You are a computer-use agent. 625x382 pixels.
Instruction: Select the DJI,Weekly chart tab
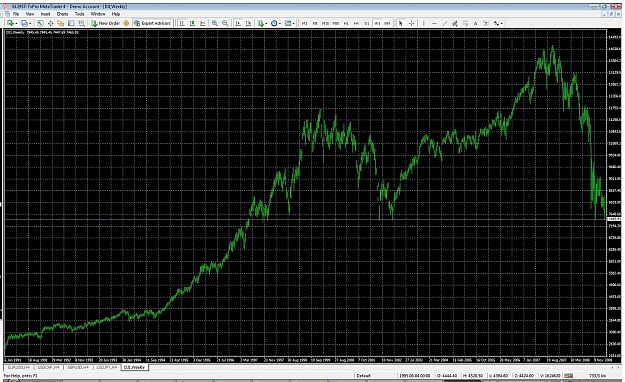click(135, 367)
